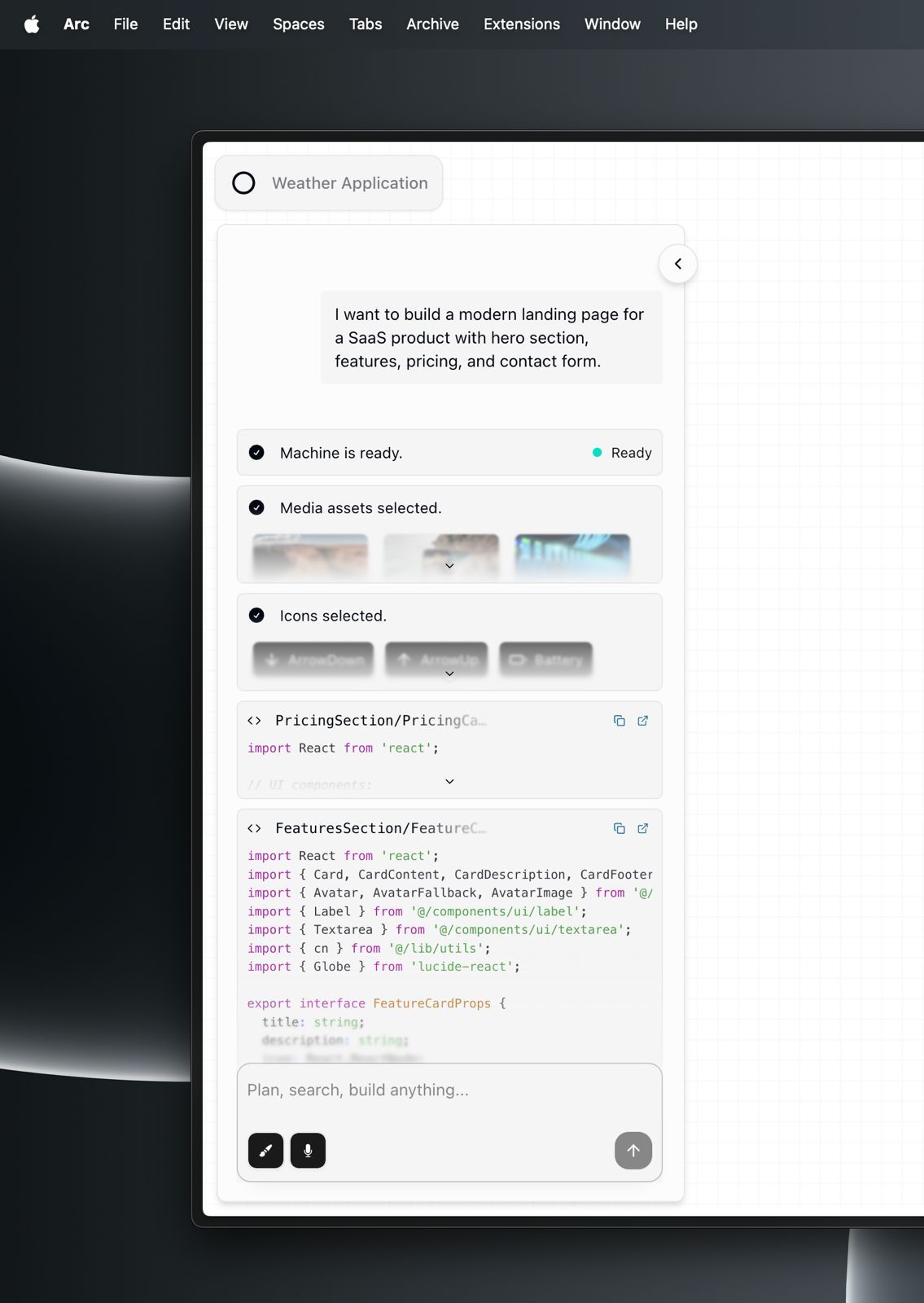Open the Apple menu

point(32,24)
